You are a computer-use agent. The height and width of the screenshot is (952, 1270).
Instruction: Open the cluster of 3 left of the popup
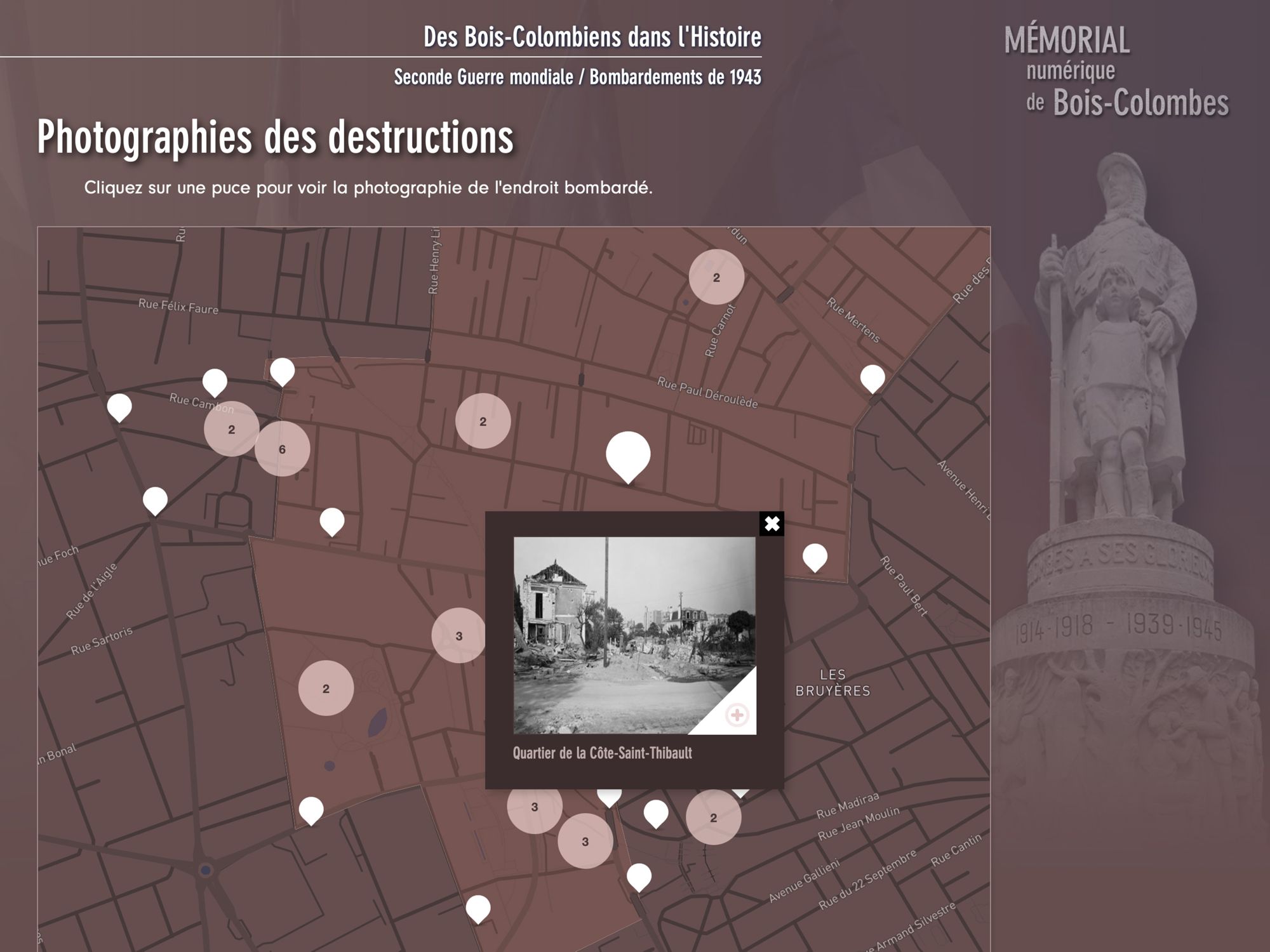click(458, 635)
